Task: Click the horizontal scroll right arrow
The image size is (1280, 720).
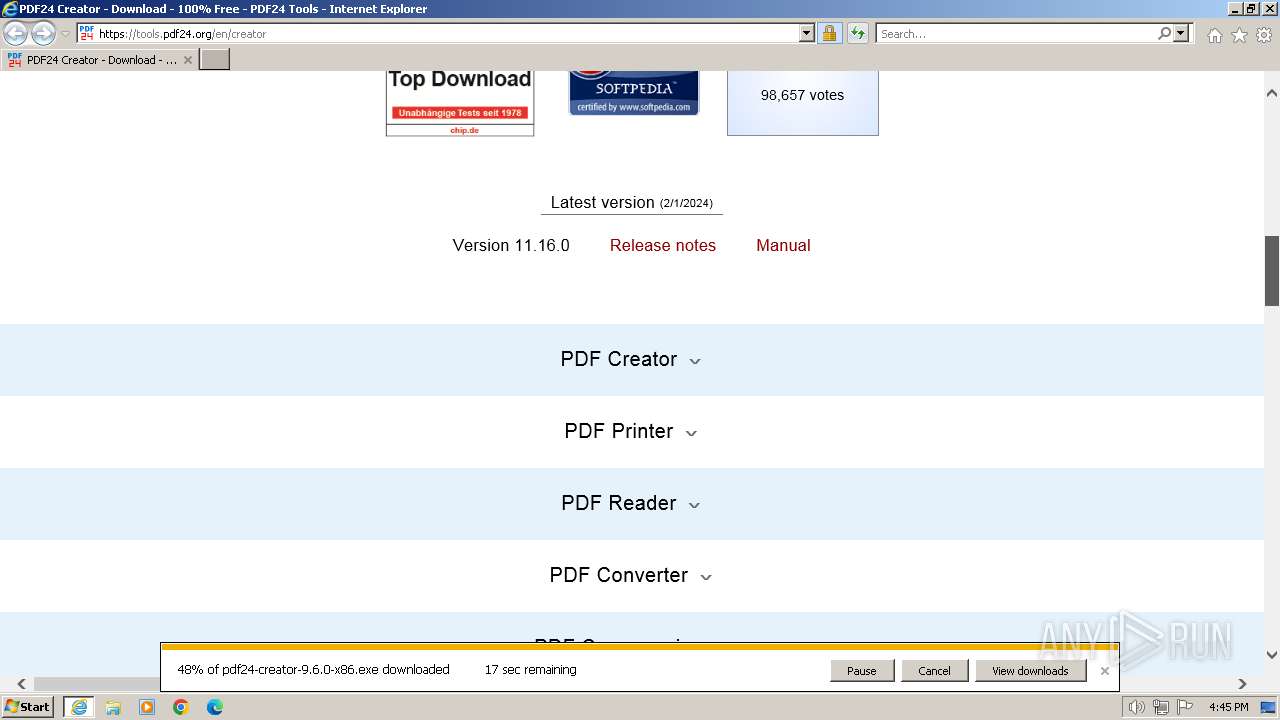Action: [x=1242, y=684]
